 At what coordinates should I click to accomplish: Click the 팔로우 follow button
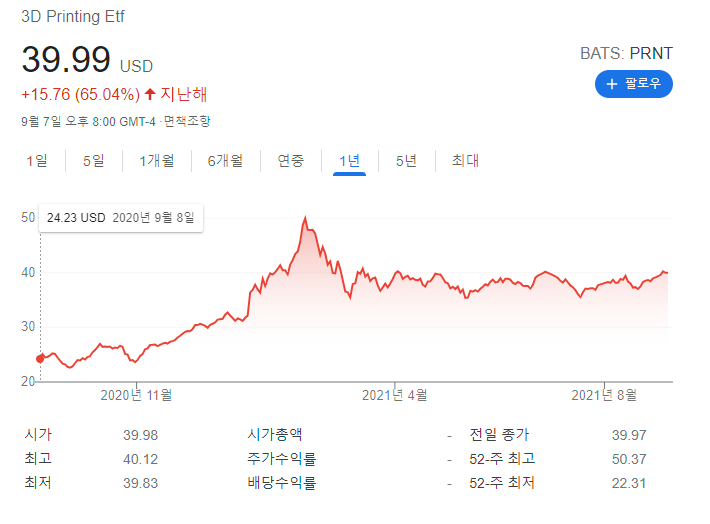click(633, 84)
